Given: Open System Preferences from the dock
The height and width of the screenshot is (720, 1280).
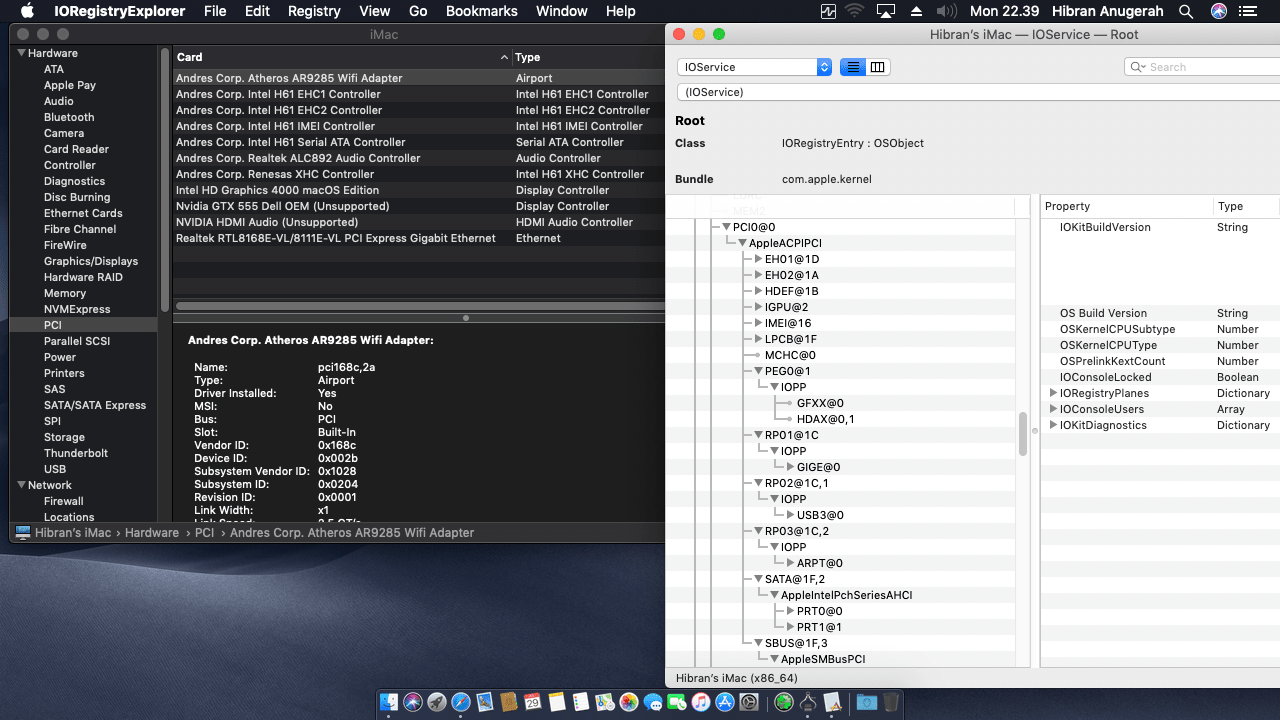Looking at the screenshot, I should pyautogui.click(x=749, y=703).
